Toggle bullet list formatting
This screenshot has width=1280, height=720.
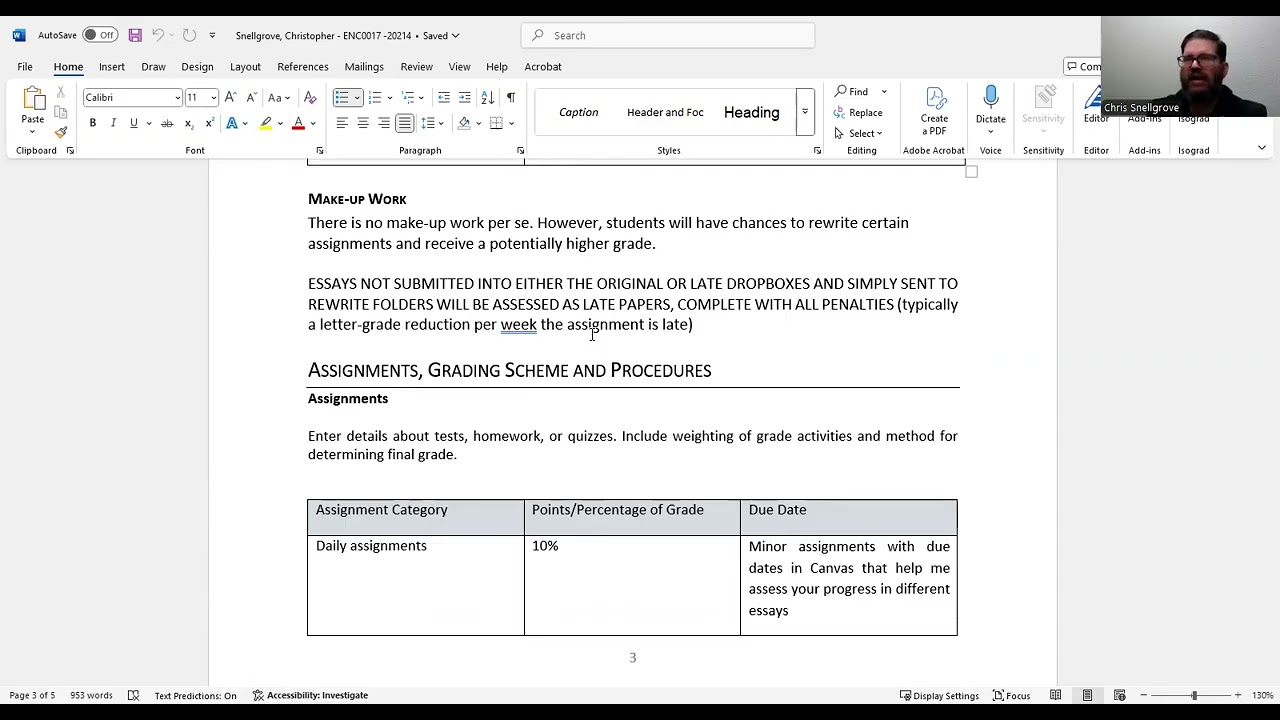coord(342,97)
